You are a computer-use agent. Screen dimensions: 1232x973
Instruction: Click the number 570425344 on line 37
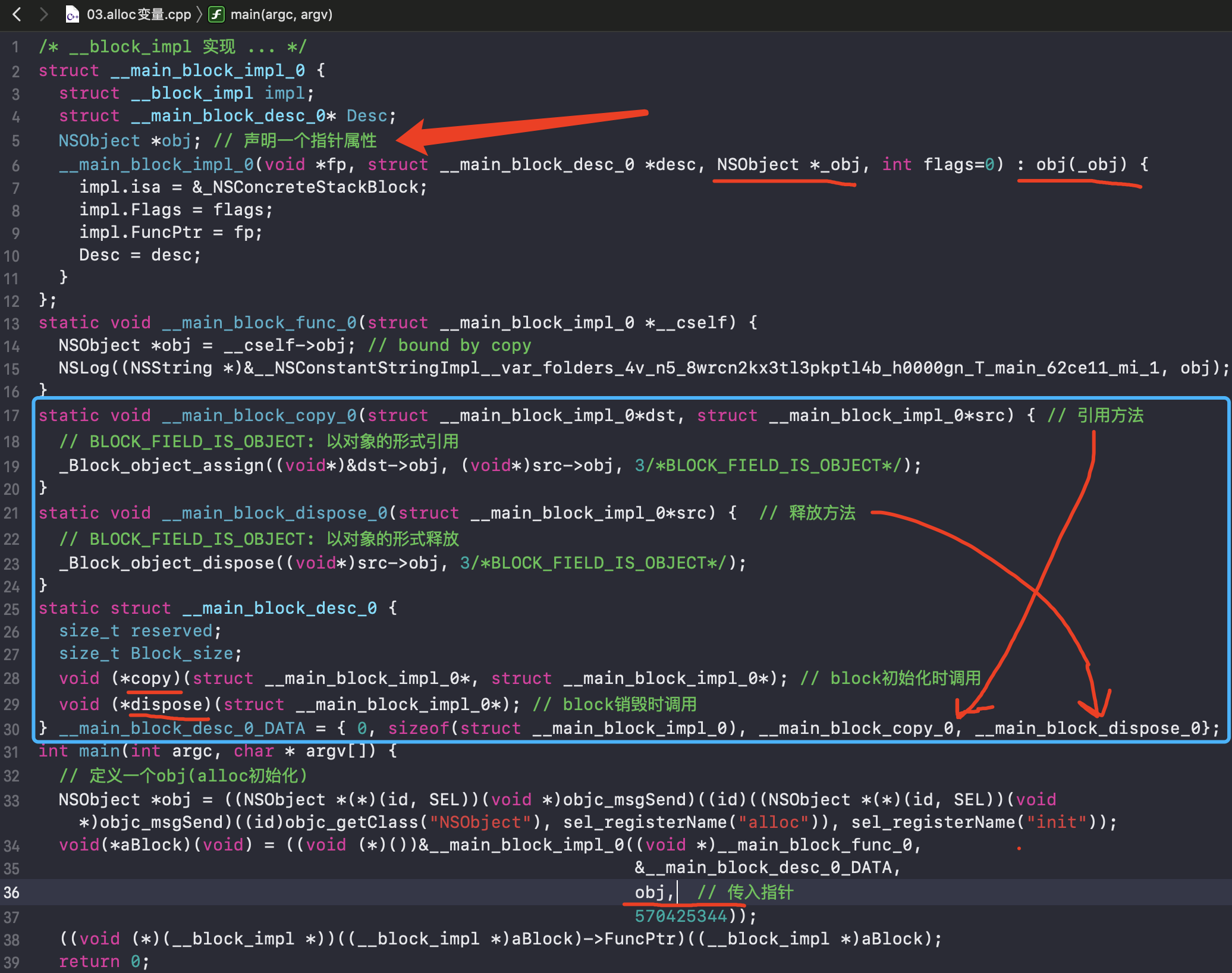click(x=681, y=916)
